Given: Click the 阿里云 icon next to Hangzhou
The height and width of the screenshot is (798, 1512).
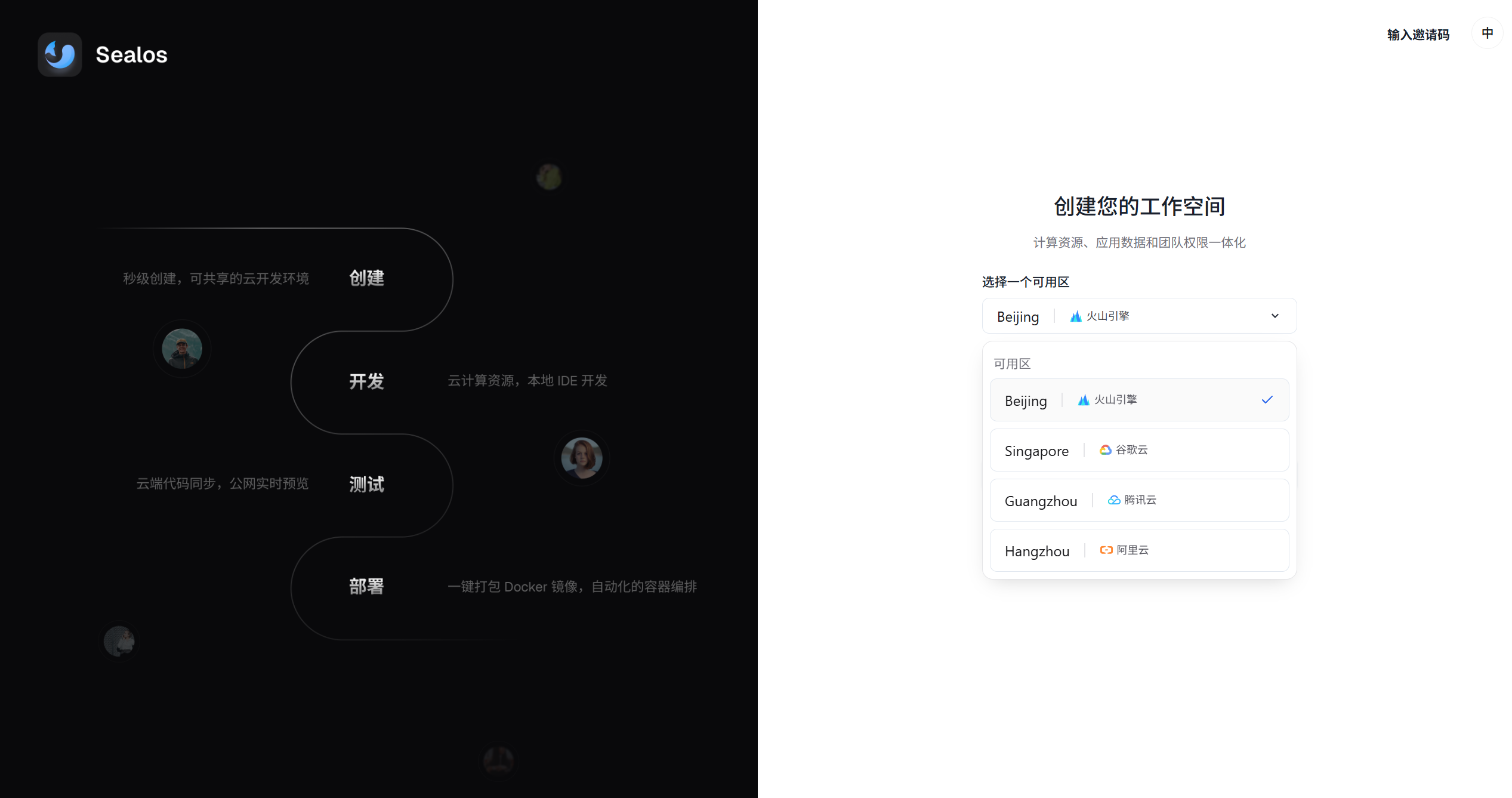Looking at the screenshot, I should pos(1105,550).
